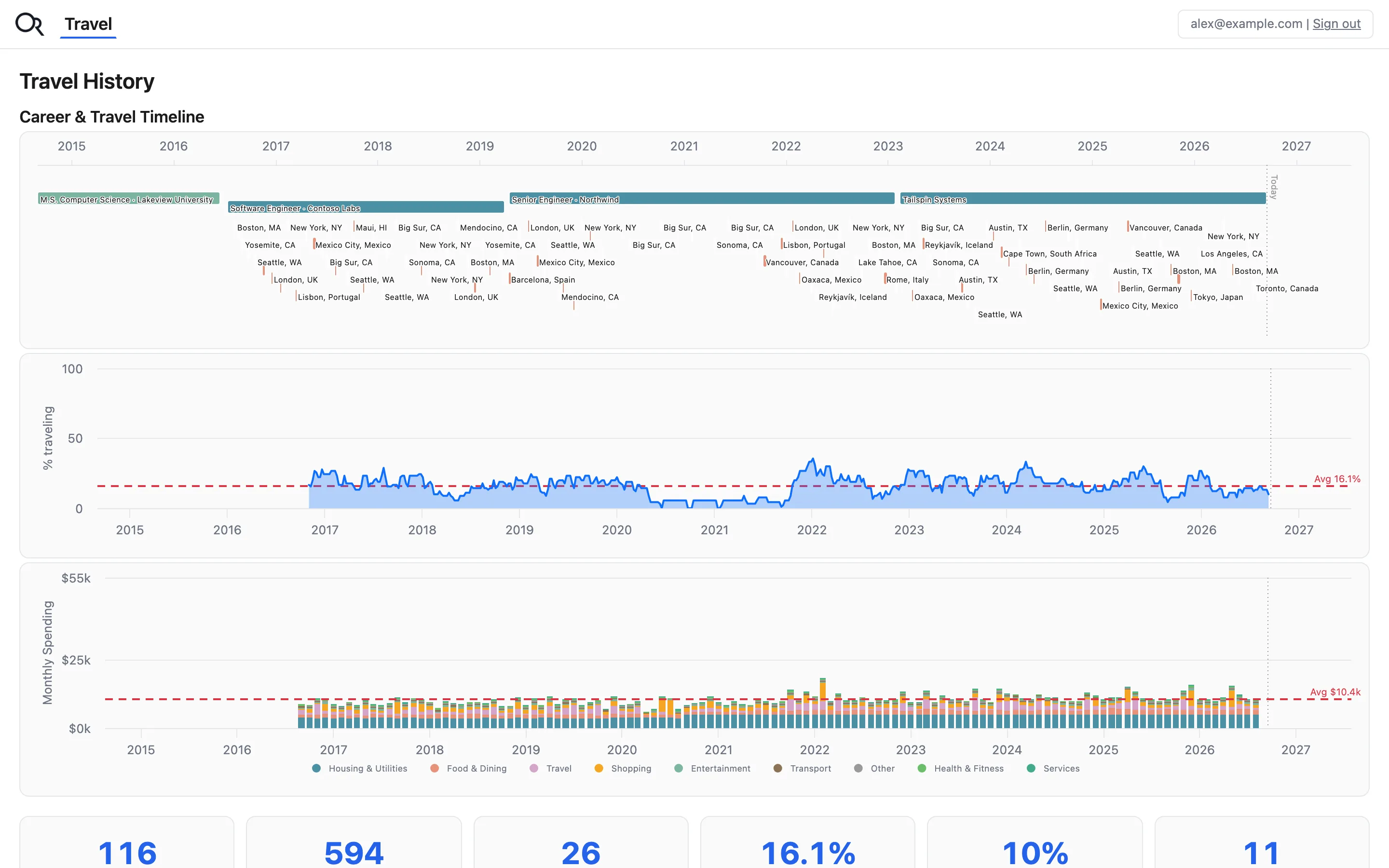Click the magnifier logo icon in the header
Viewport: 1389px width, 868px height.
(x=29, y=24)
